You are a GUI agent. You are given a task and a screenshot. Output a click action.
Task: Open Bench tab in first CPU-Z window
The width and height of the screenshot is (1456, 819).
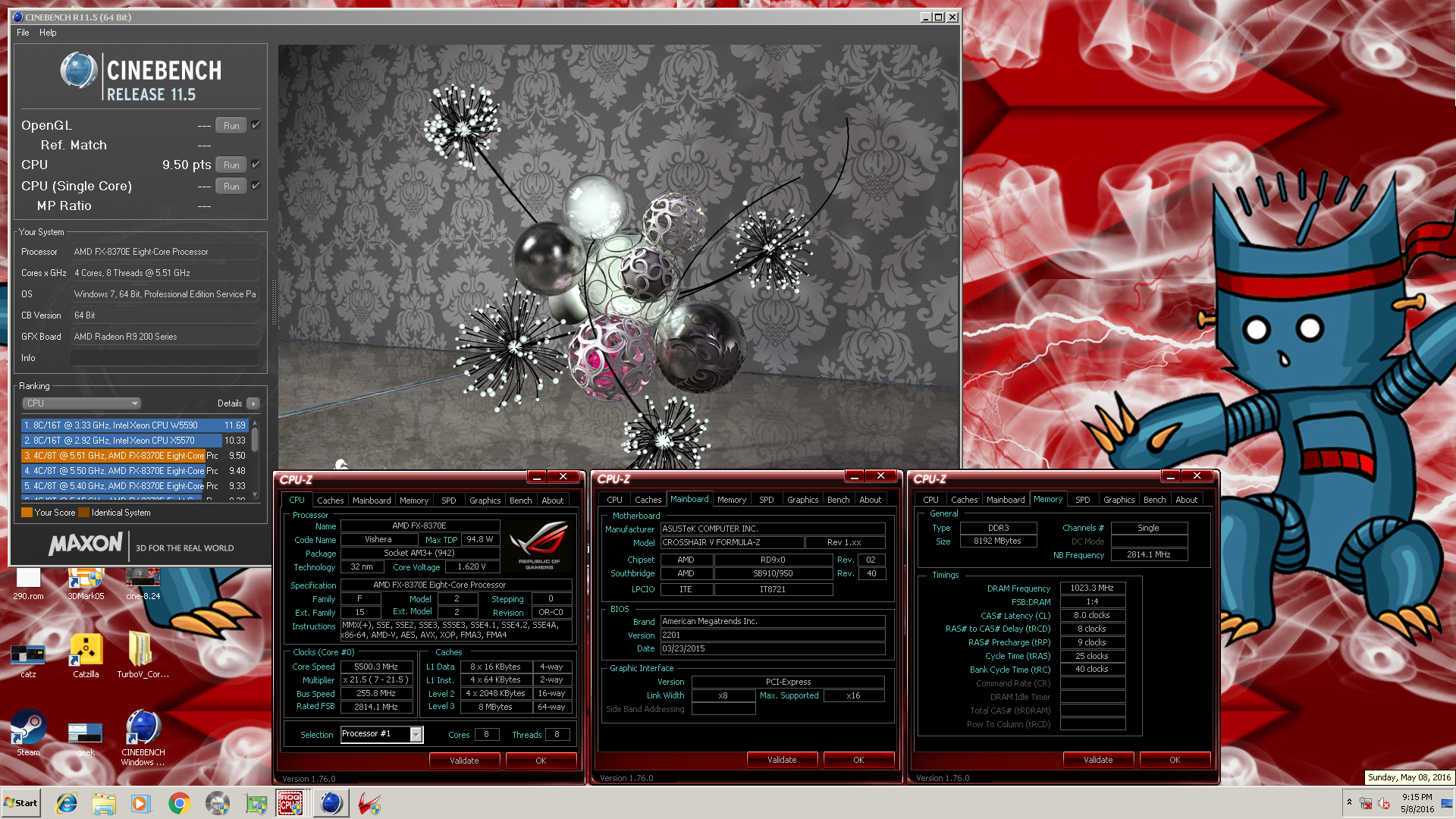(520, 500)
